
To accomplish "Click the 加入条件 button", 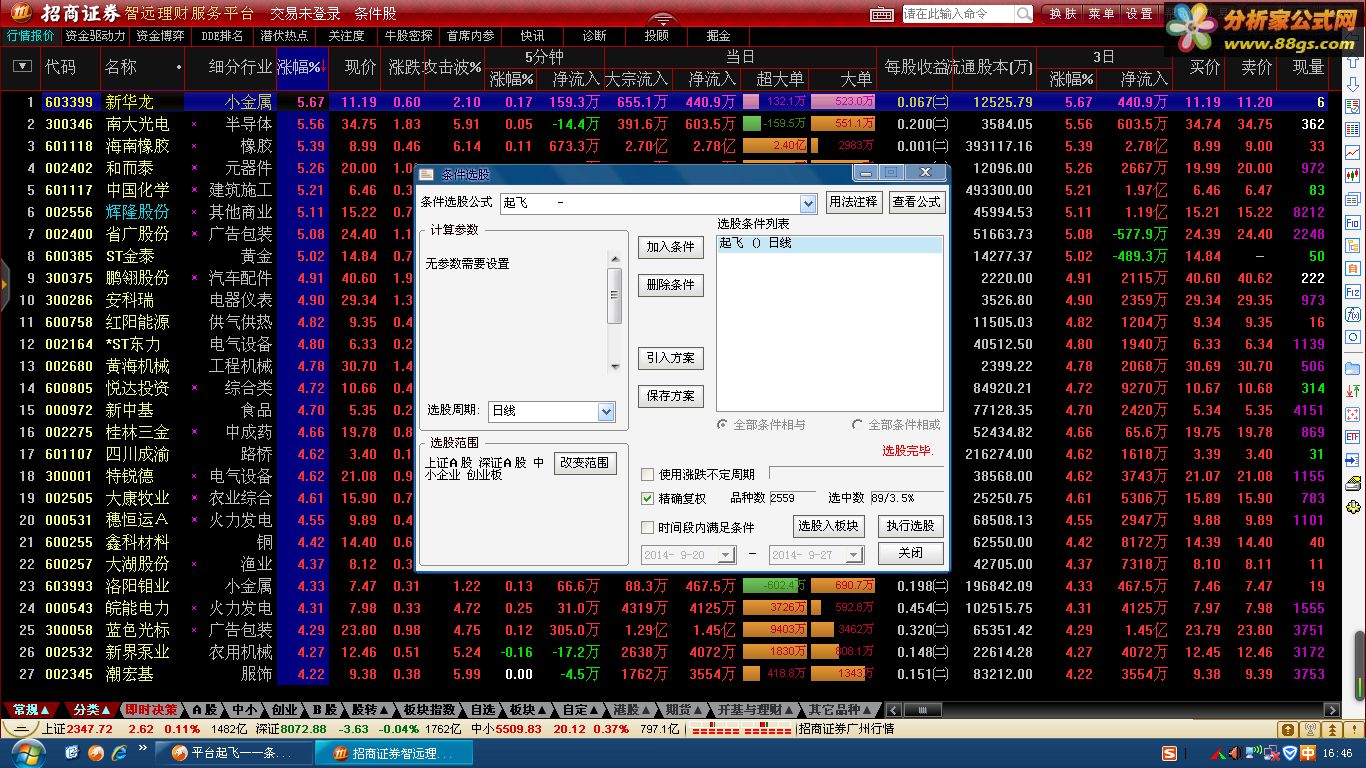I will click(x=670, y=247).
